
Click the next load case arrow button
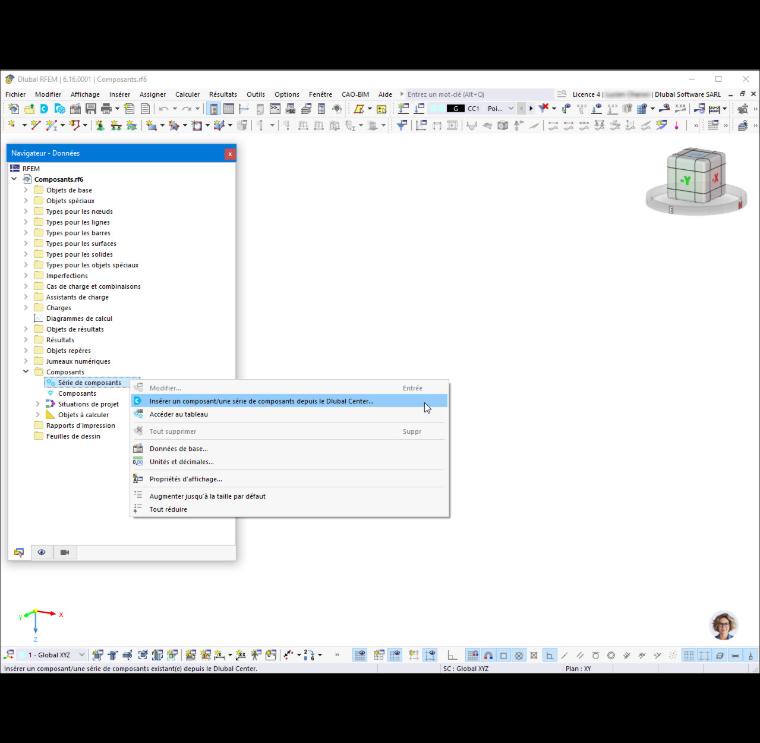pyautogui.click(x=531, y=109)
